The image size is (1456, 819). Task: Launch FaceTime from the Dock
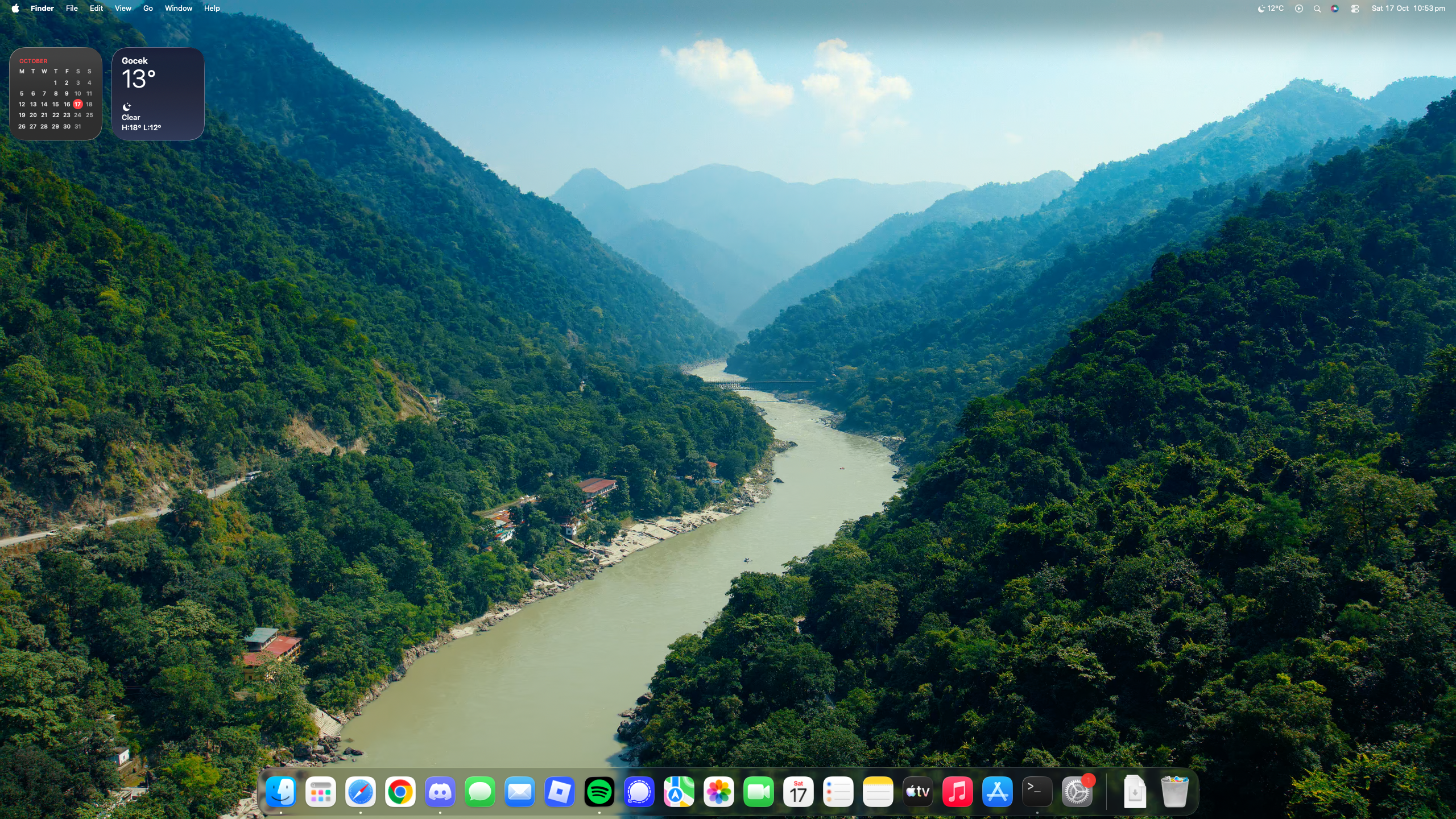(x=759, y=792)
